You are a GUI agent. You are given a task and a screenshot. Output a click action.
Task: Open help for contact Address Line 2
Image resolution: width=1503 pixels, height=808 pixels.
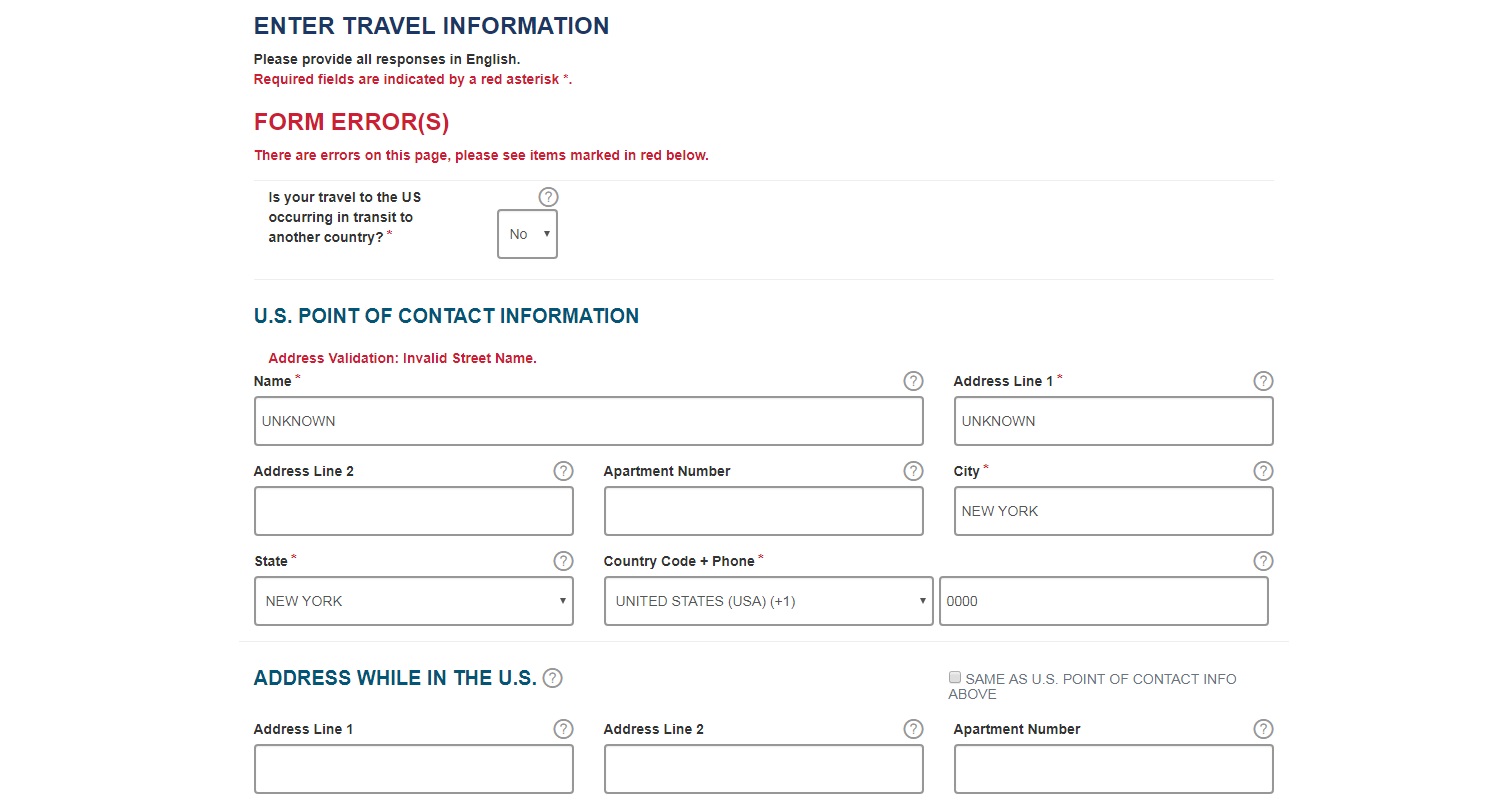tap(563, 471)
